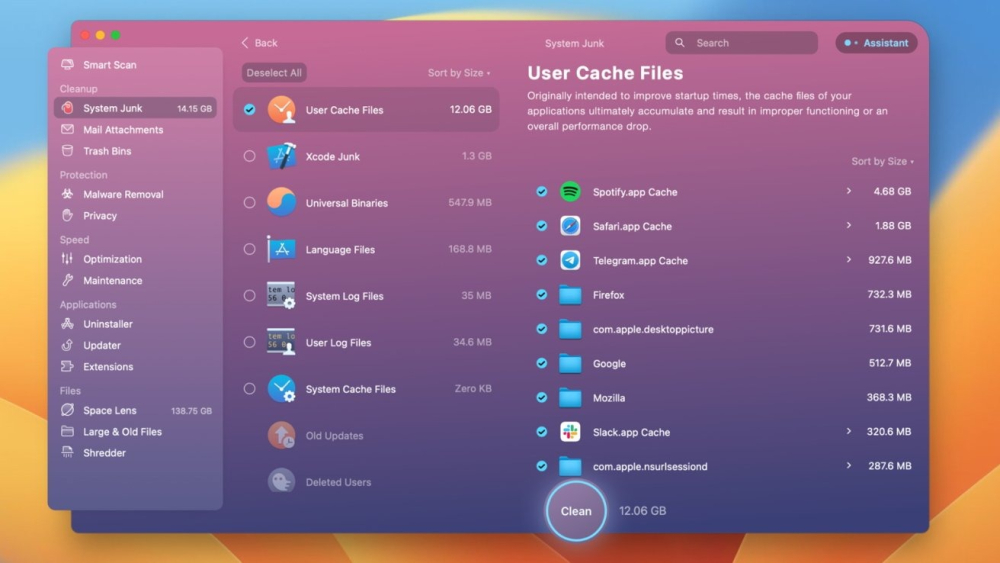
Task: Open Privacy hand icon in sidebar
Action: [x=67, y=216]
